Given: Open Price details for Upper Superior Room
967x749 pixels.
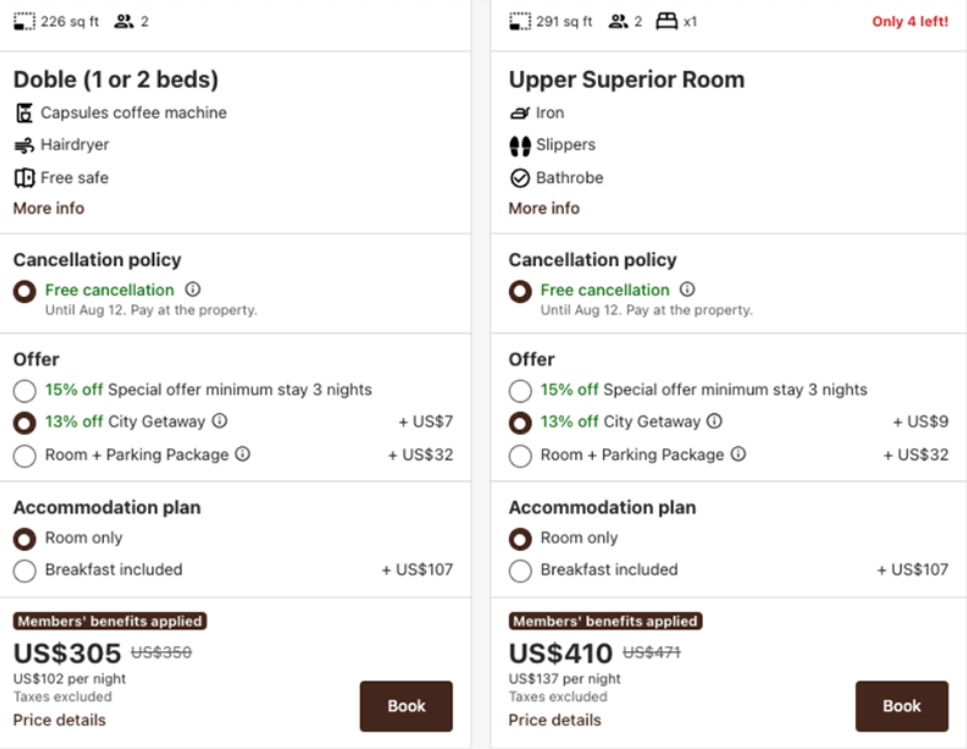Looking at the screenshot, I should [x=555, y=720].
